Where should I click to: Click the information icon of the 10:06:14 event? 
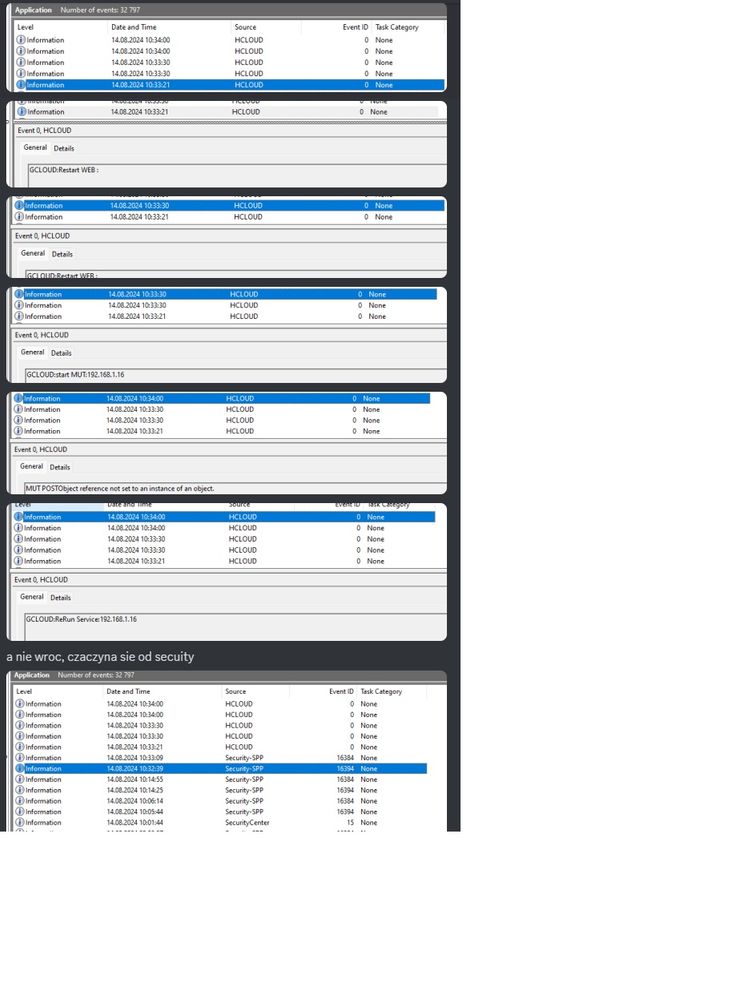(20, 801)
